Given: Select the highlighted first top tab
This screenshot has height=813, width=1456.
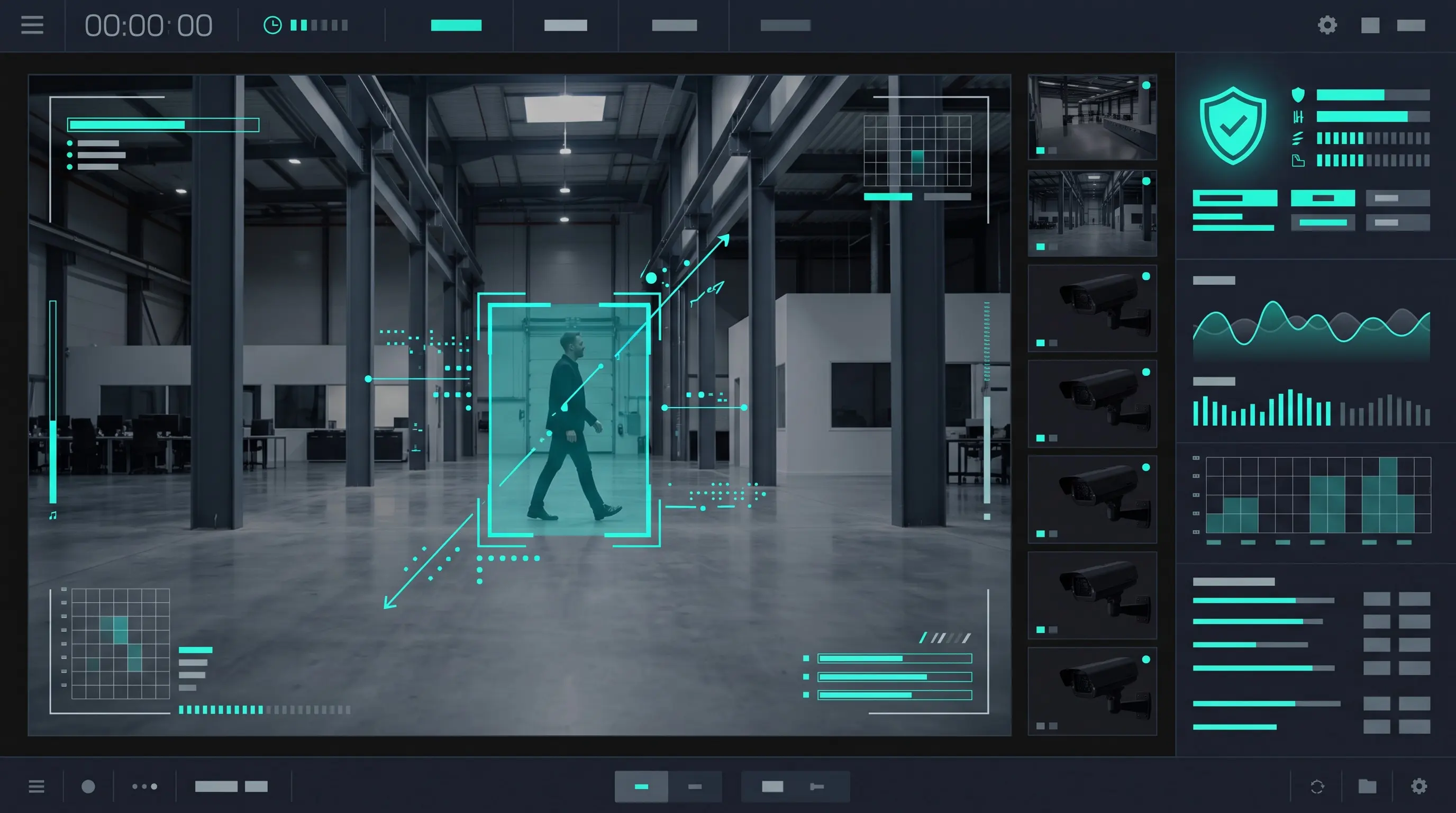Looking at the screenshot, I should coord(456,25).
